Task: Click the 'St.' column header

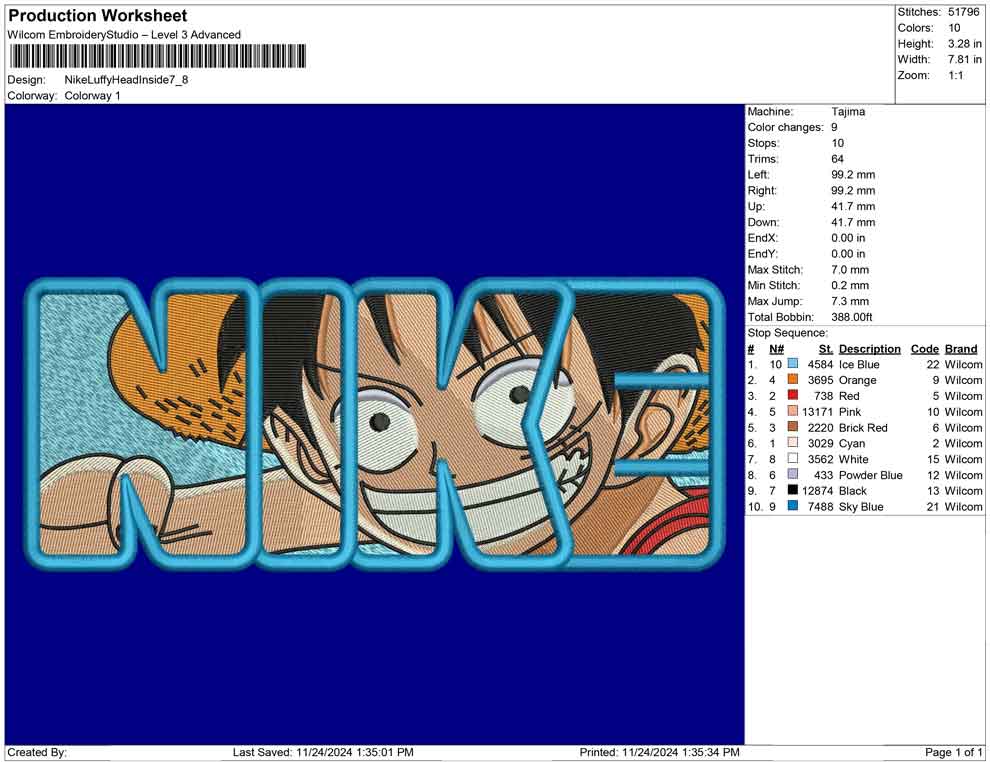Action: tap(826, 349)
